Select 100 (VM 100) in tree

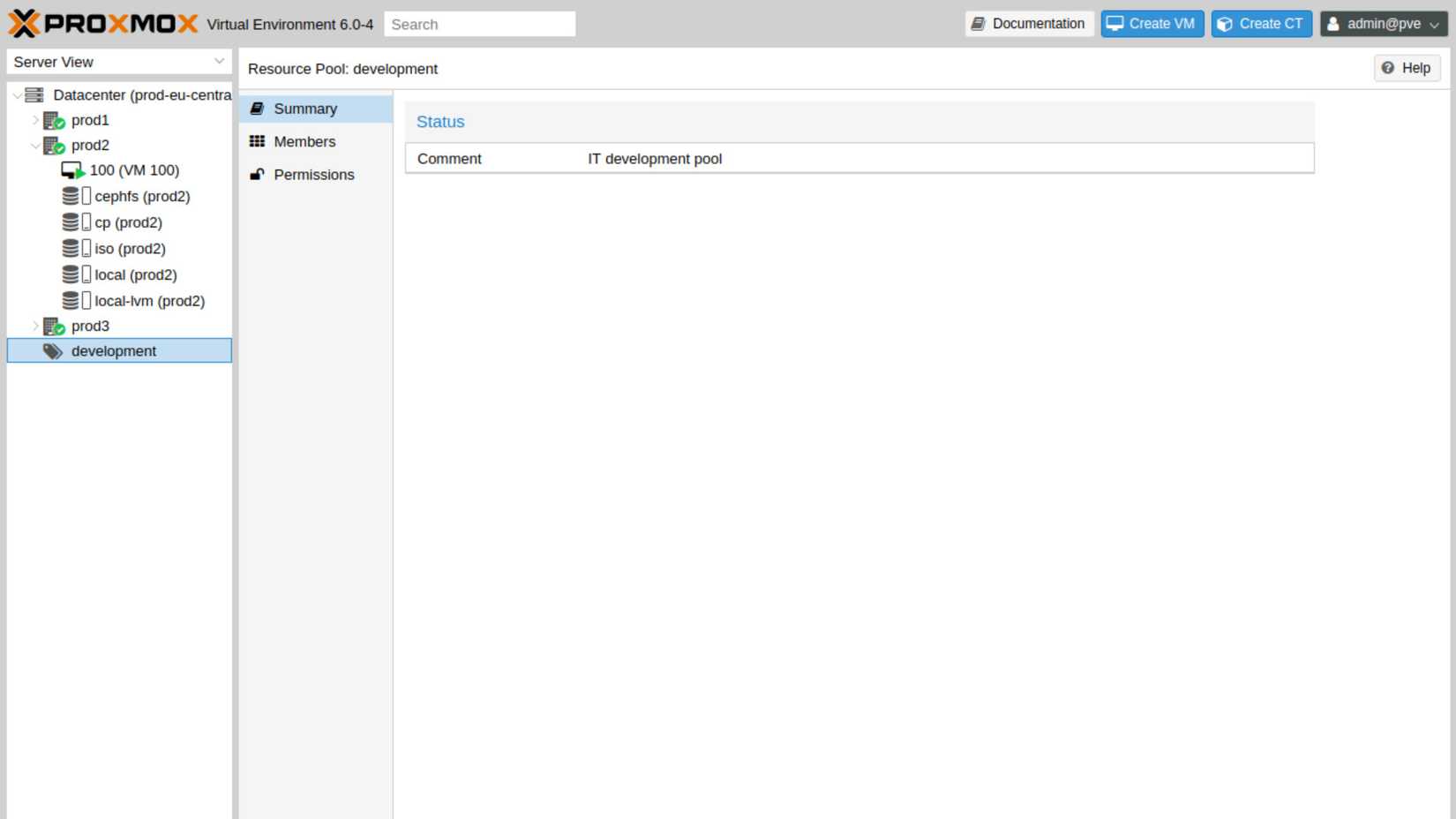point(134,170)
